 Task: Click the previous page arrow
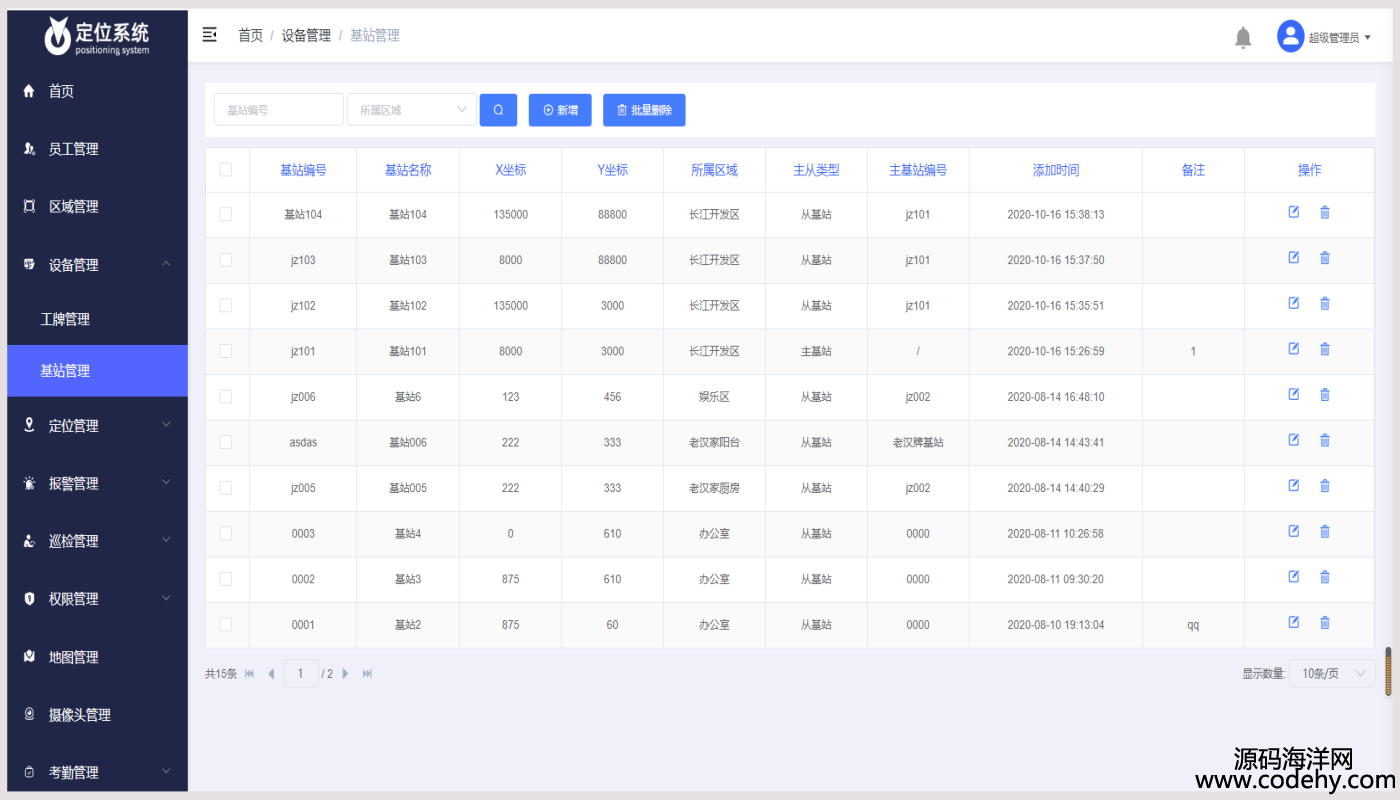point(271,674)
